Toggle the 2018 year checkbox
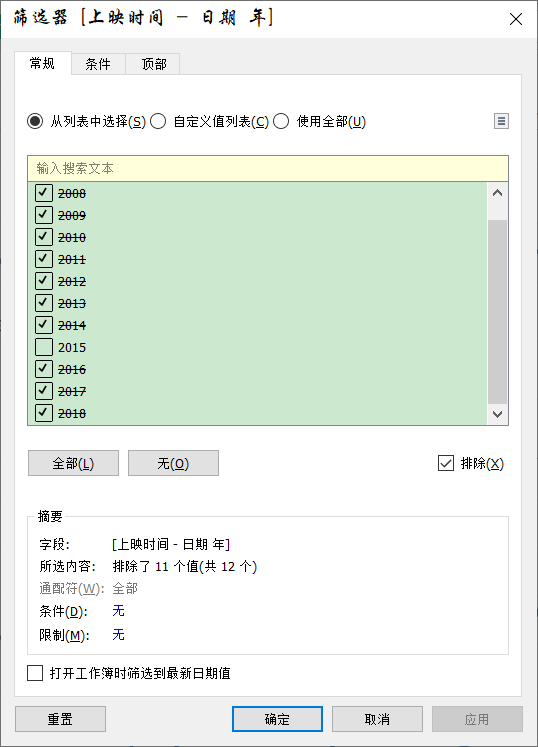This screenshot has height=747, width=538. [44, 413]
